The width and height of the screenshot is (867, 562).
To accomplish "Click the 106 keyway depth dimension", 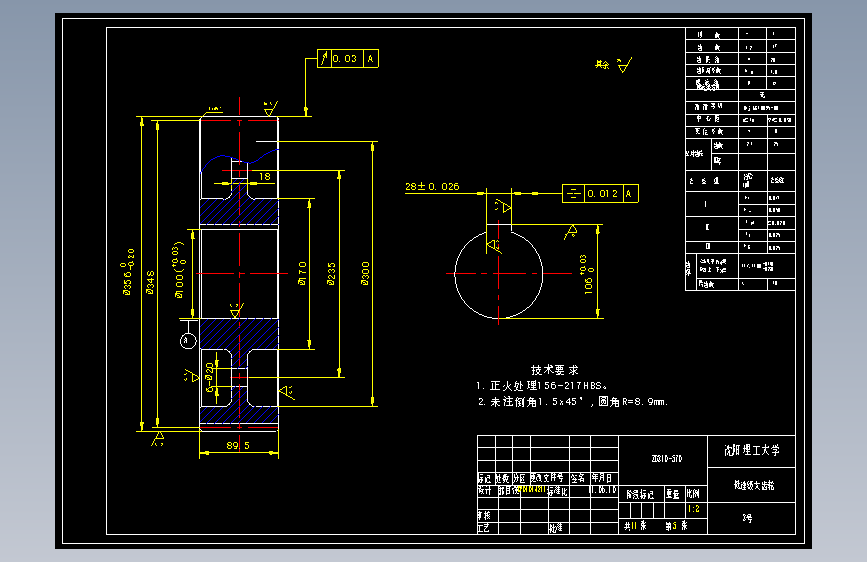I will pyautogui.click(x=588, y=274).
